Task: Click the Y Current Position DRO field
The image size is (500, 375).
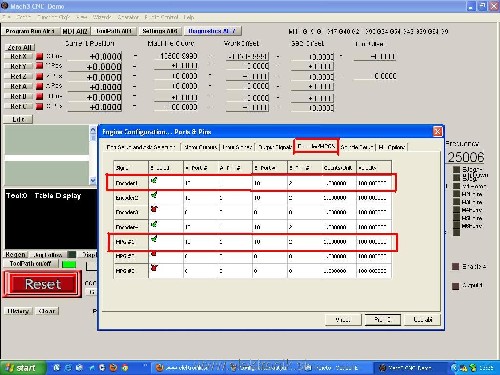Action: tap(95, 67)
